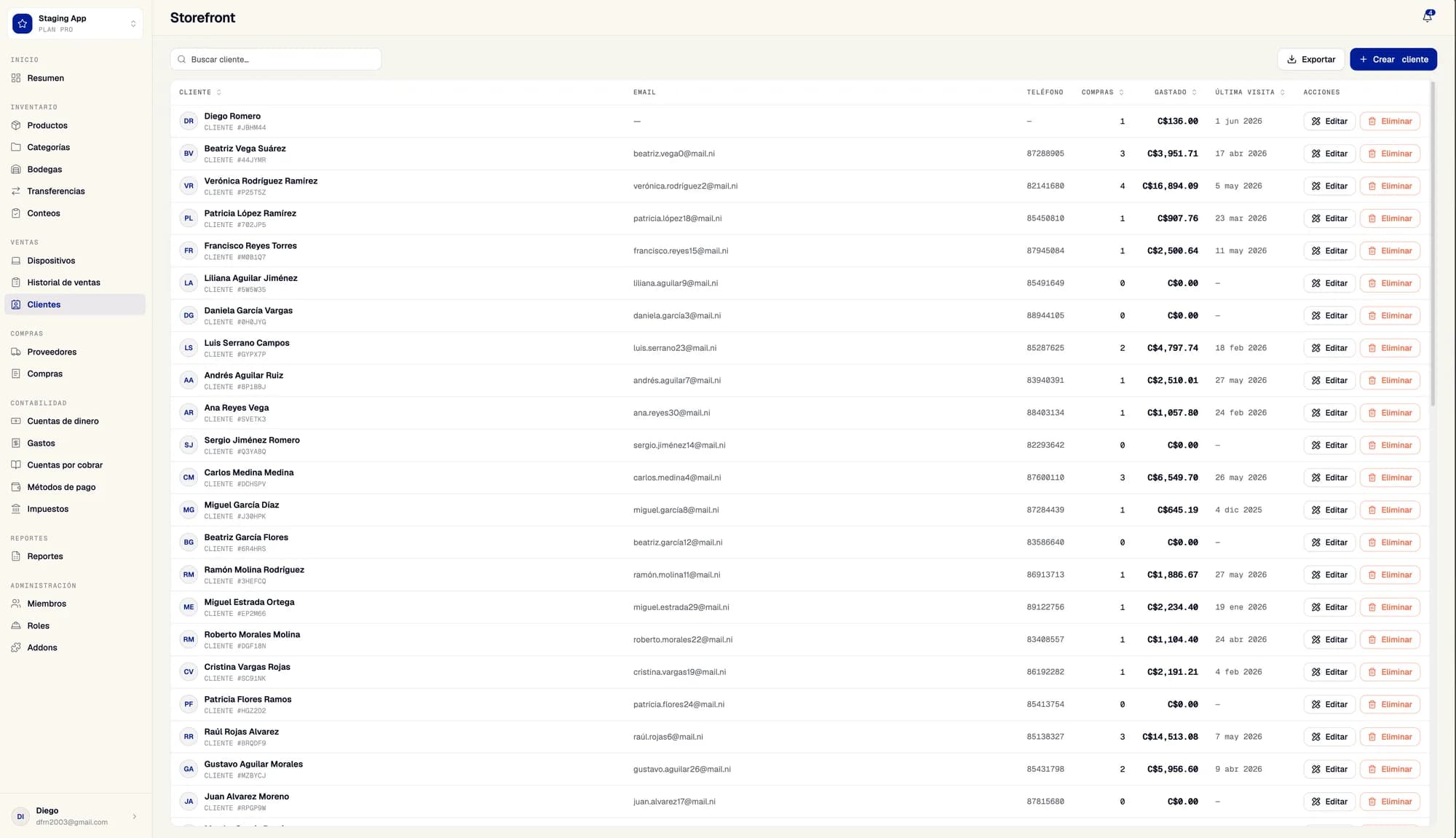
Task: Click the C$16,894.09 spent amount
Action: tap(1170, 186)
